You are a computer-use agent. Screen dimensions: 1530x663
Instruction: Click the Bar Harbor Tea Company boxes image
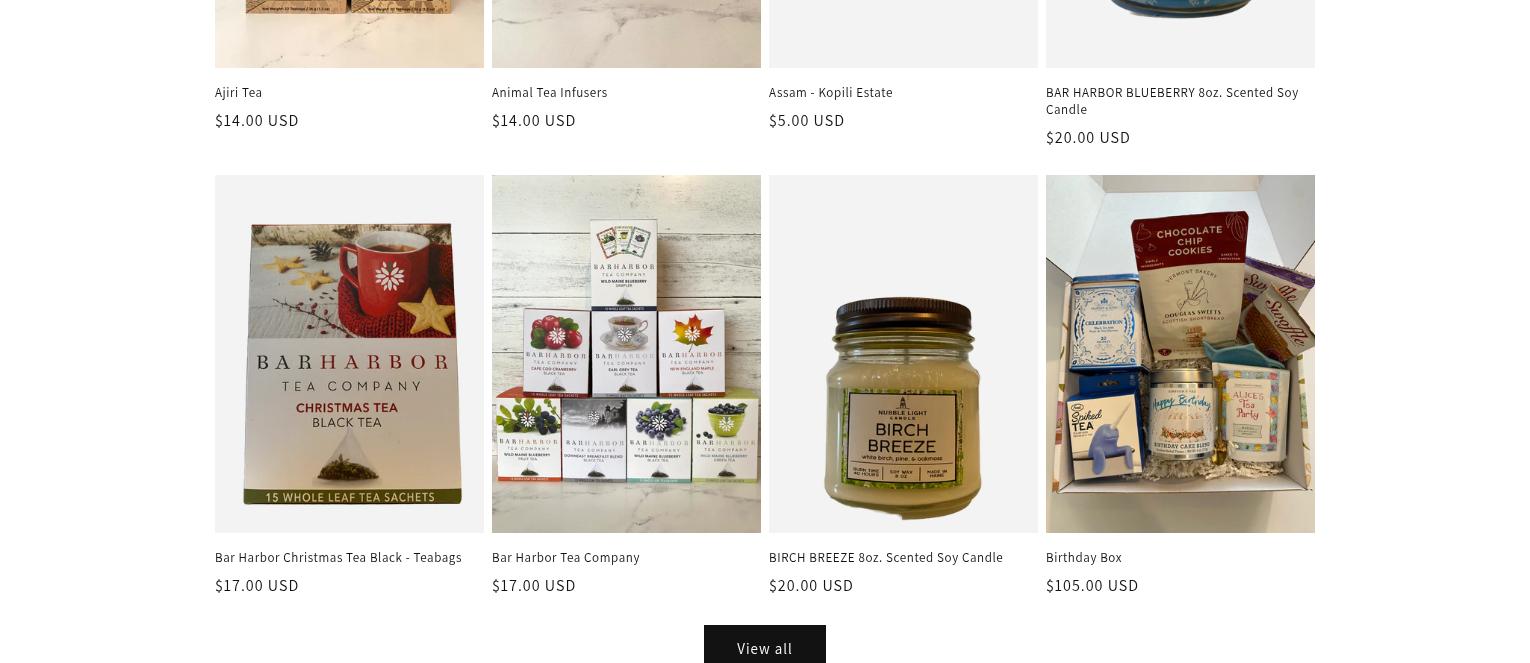point(626,354)
